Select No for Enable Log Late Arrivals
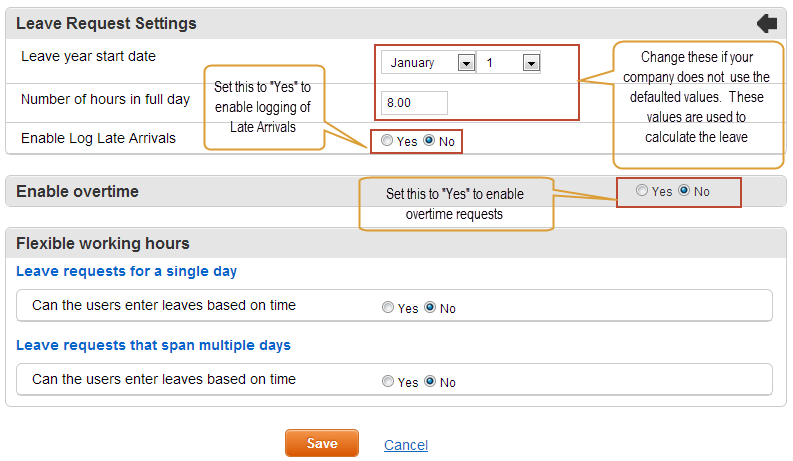The height and width of the screenshot is (461, 793). tap(429, 140)
